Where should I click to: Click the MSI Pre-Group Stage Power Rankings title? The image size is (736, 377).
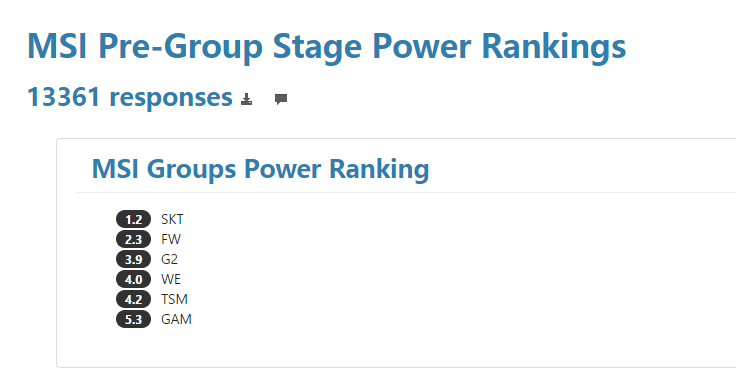(x=326, y=47)
